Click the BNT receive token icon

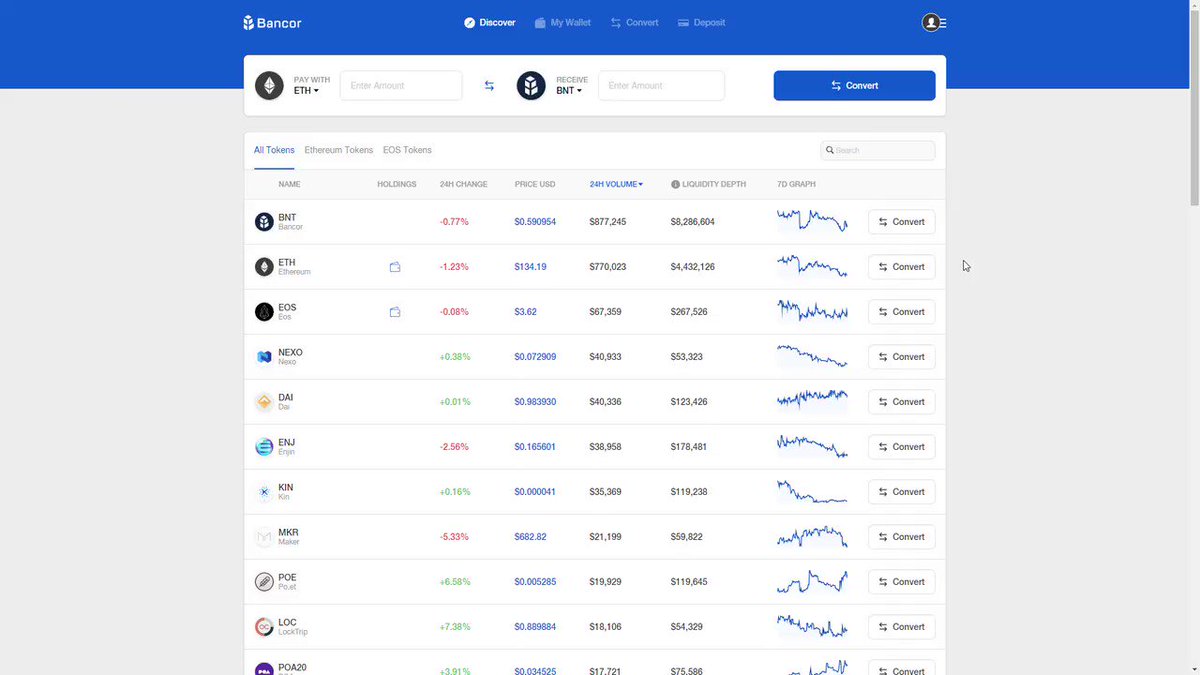click(532, 86)
